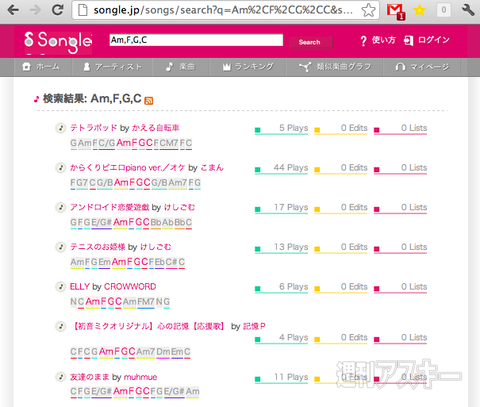Open song アンドロイド恋愛遊戯
This screenshot has height=407, width=480.
point(110,207)
